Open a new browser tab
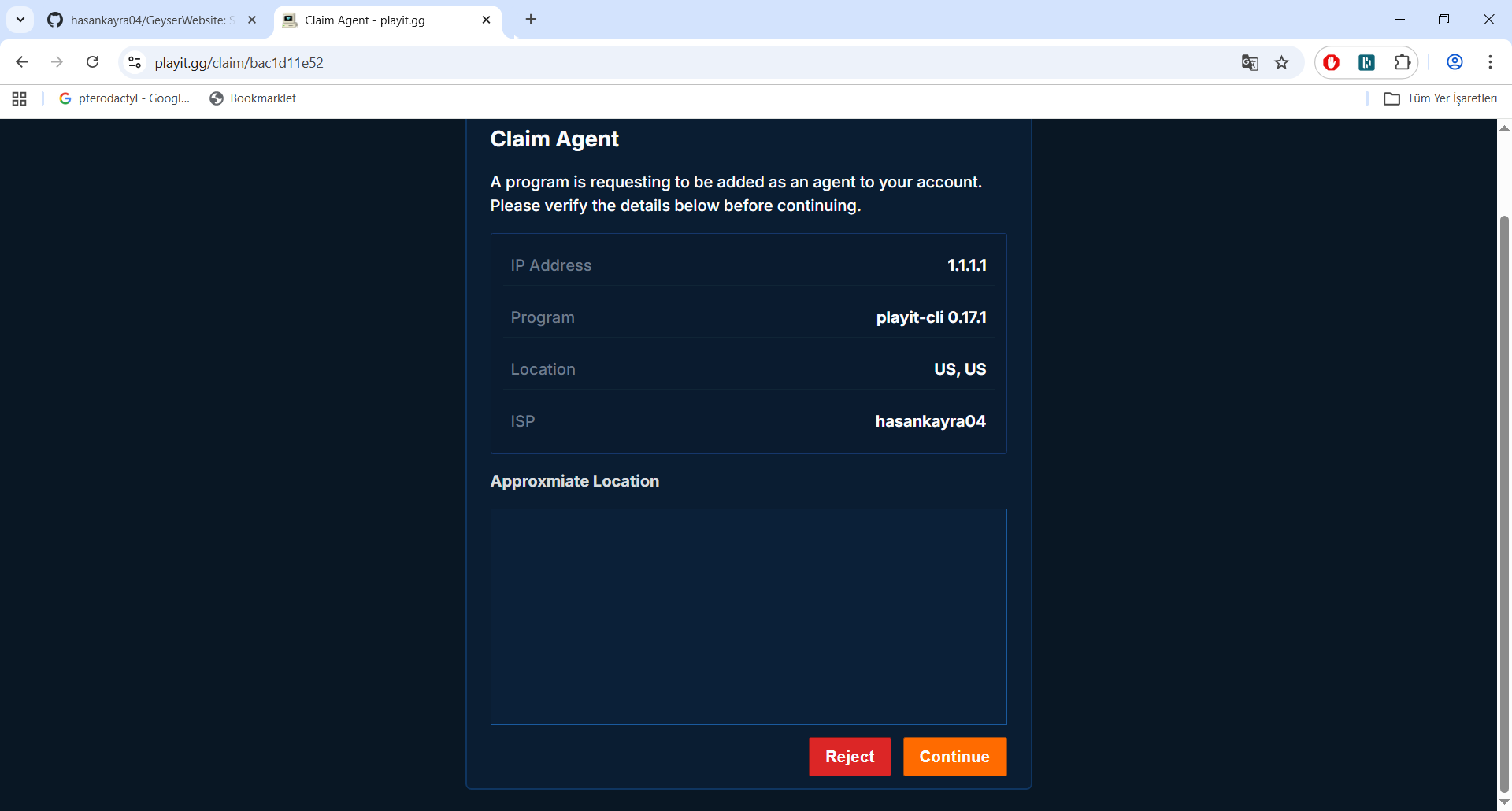Viewport: 1512px width, 811px height. coord(531,20)
